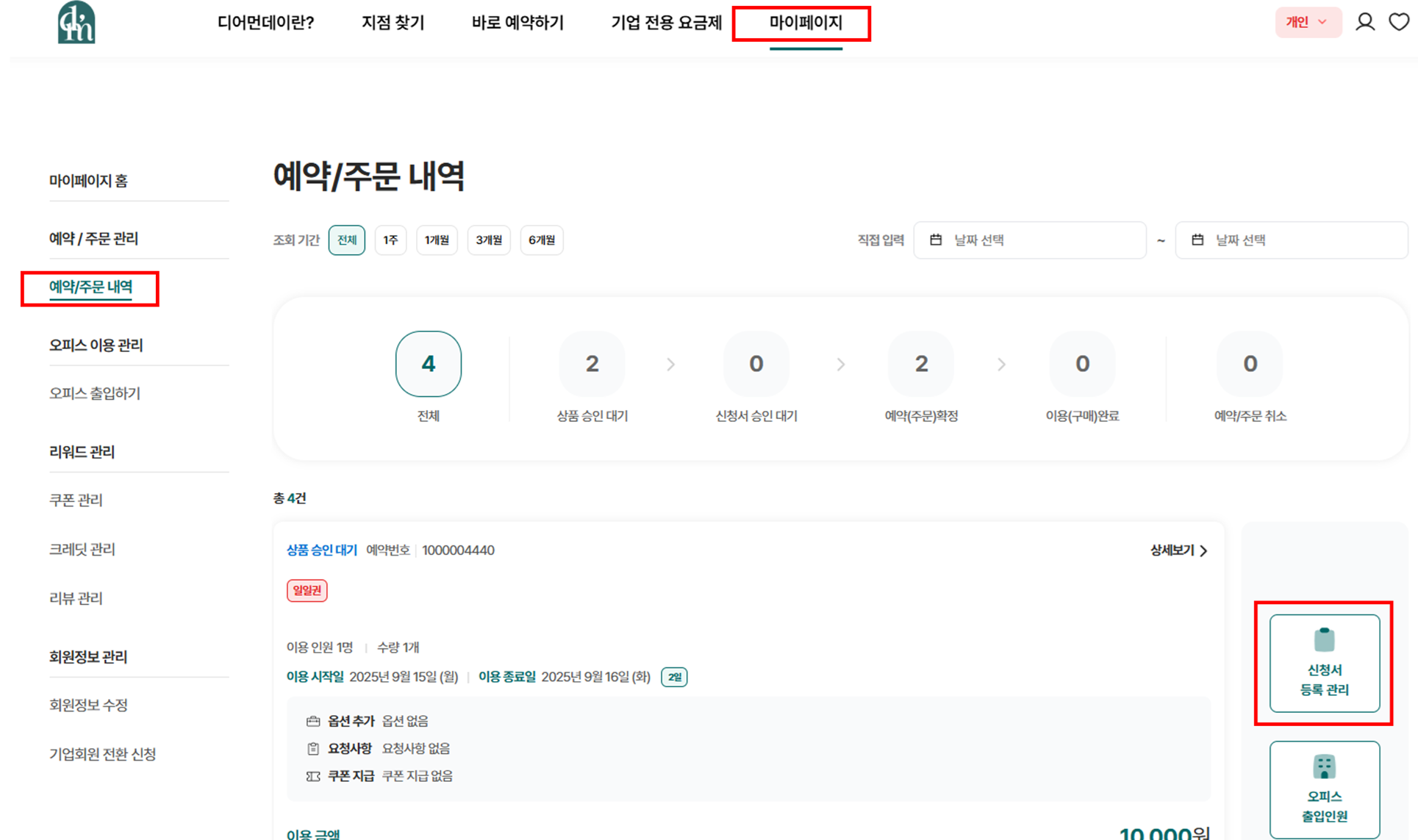Click calendar icon in end date field
Viewport: 1418px width, 840px height.
(x=1197, y=240)
